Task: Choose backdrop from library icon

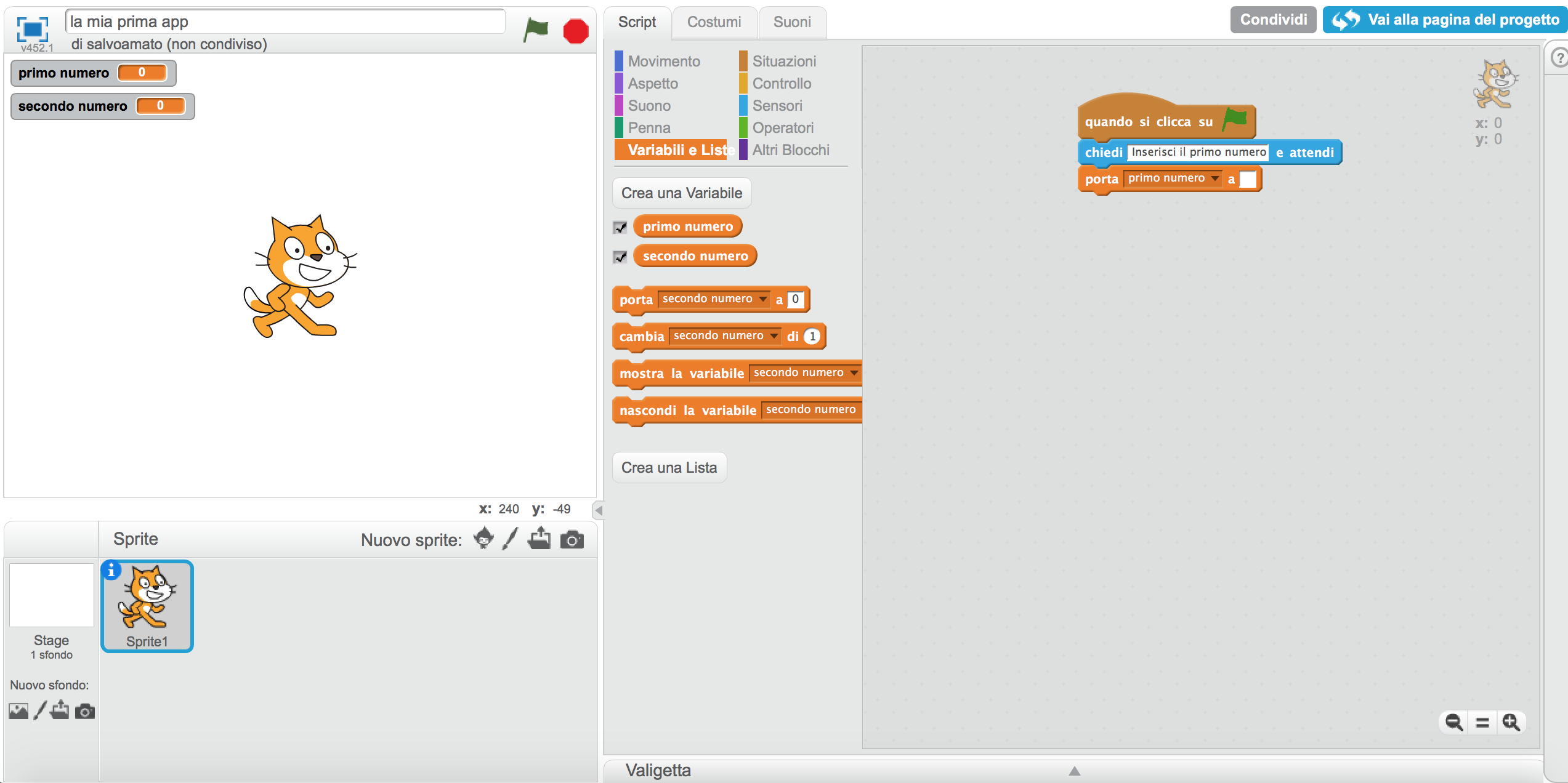Action: [x=18, y=712]
